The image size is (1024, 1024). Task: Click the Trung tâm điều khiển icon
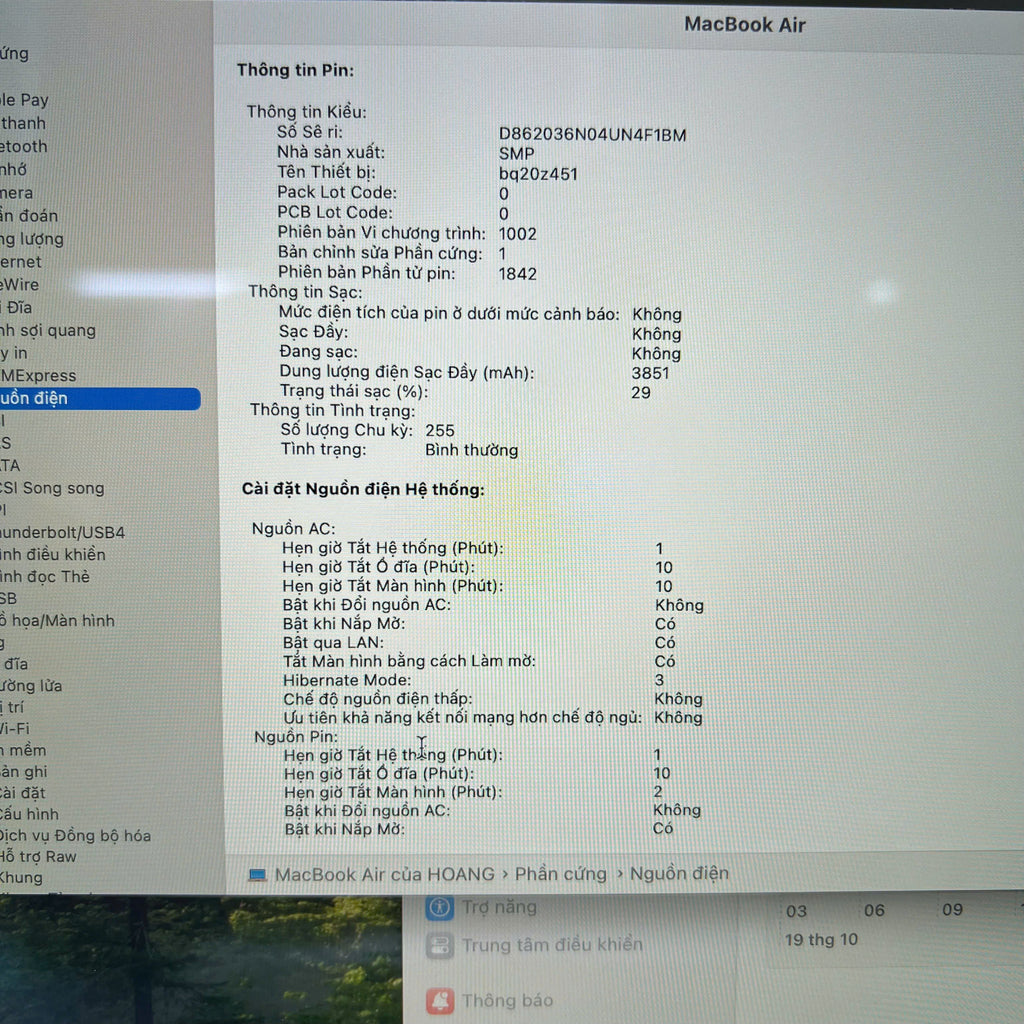click(x=439, y=945)
